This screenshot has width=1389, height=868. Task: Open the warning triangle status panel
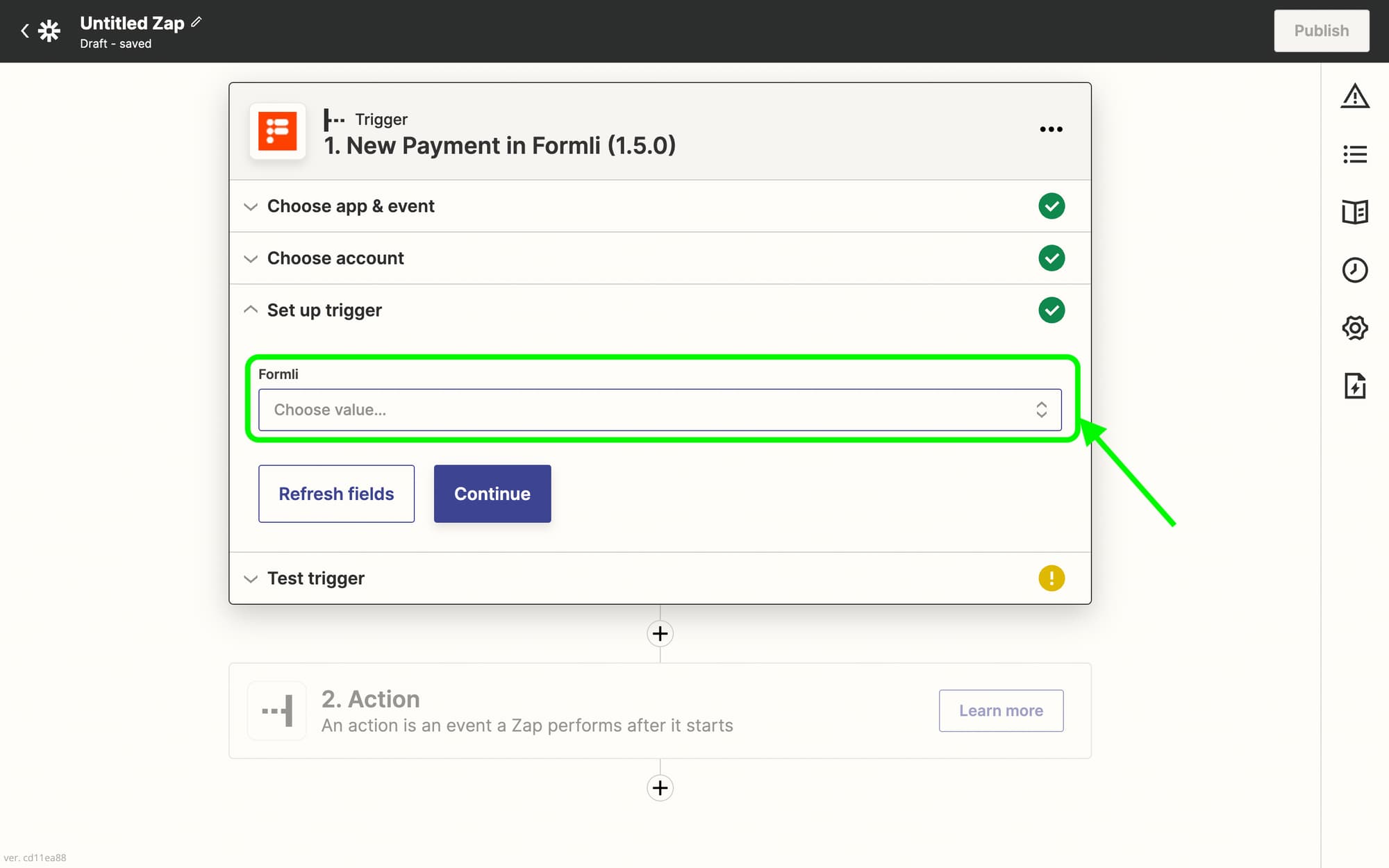click(1354, 96)
